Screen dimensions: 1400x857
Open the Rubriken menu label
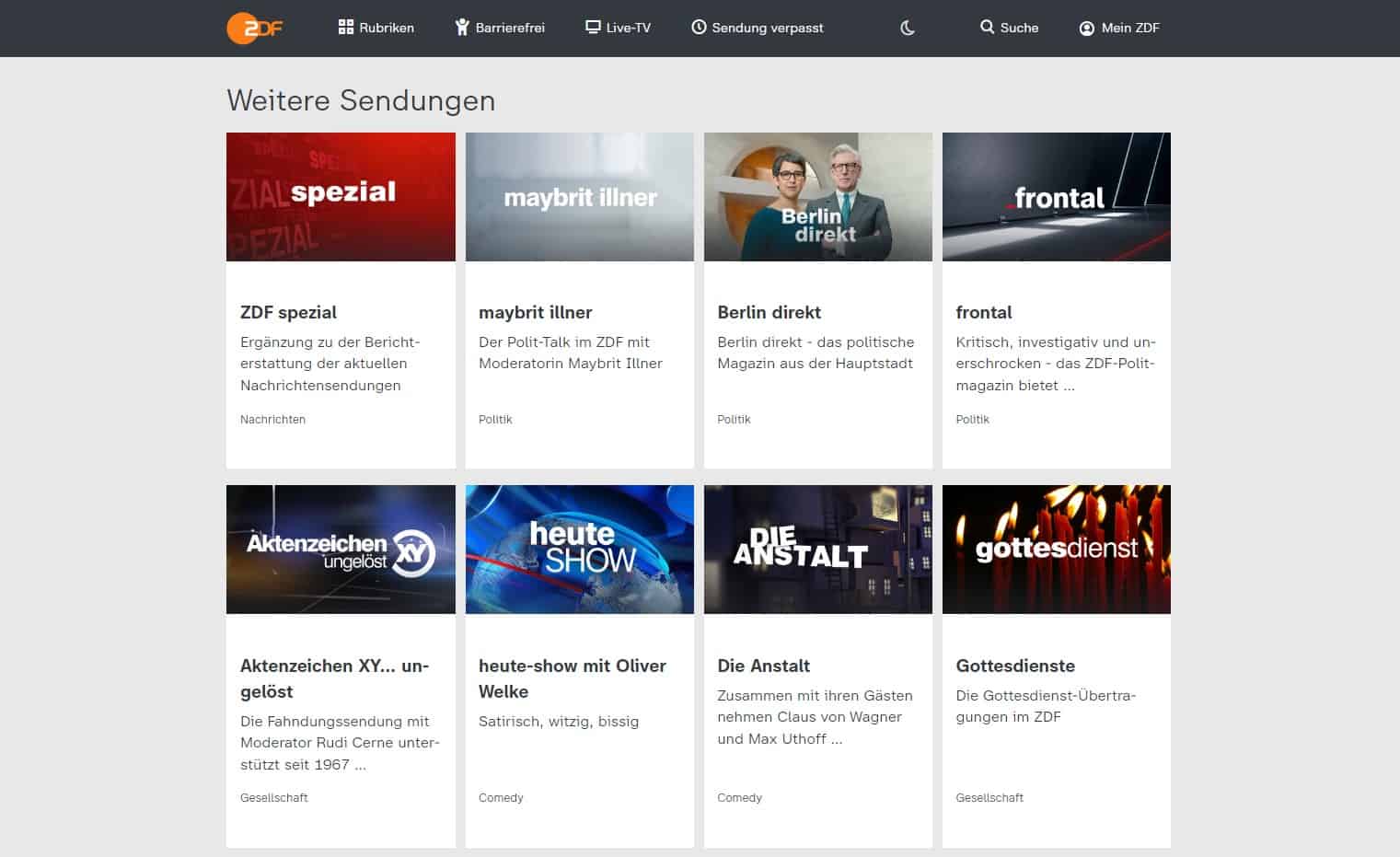click(387, 28)
